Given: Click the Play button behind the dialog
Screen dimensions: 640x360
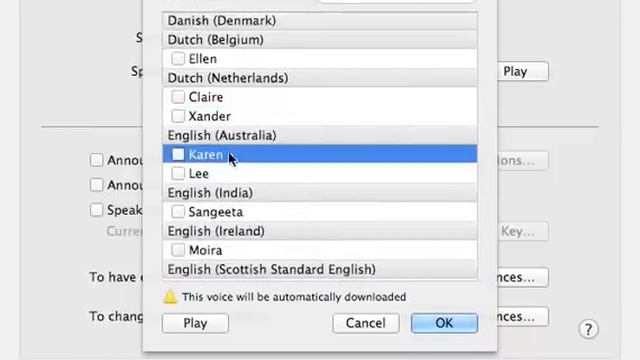Looking at the screenshot, I should pyautogui.click(x=522, y=71).
